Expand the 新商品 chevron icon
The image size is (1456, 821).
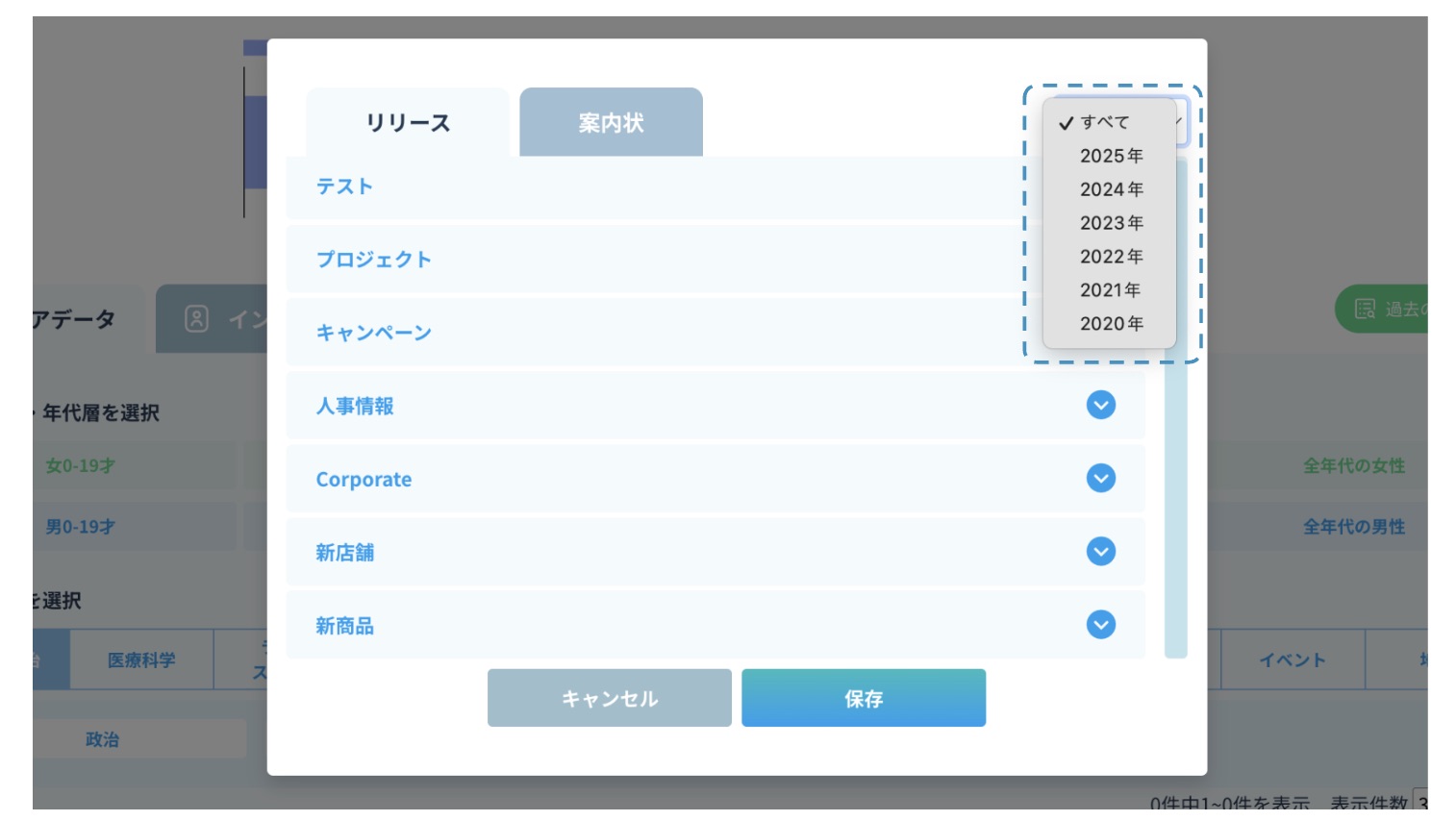click(x=1100, y=625)
